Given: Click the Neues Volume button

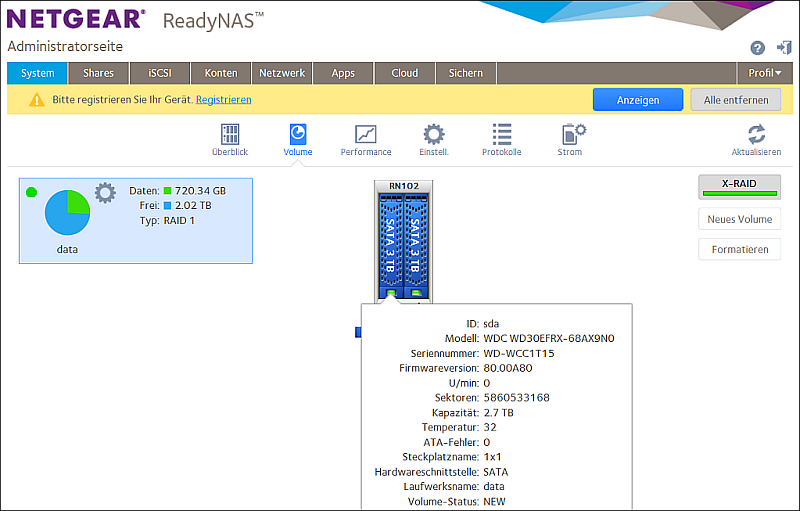Looking at the screenshot, I should [x=739, y=219].
